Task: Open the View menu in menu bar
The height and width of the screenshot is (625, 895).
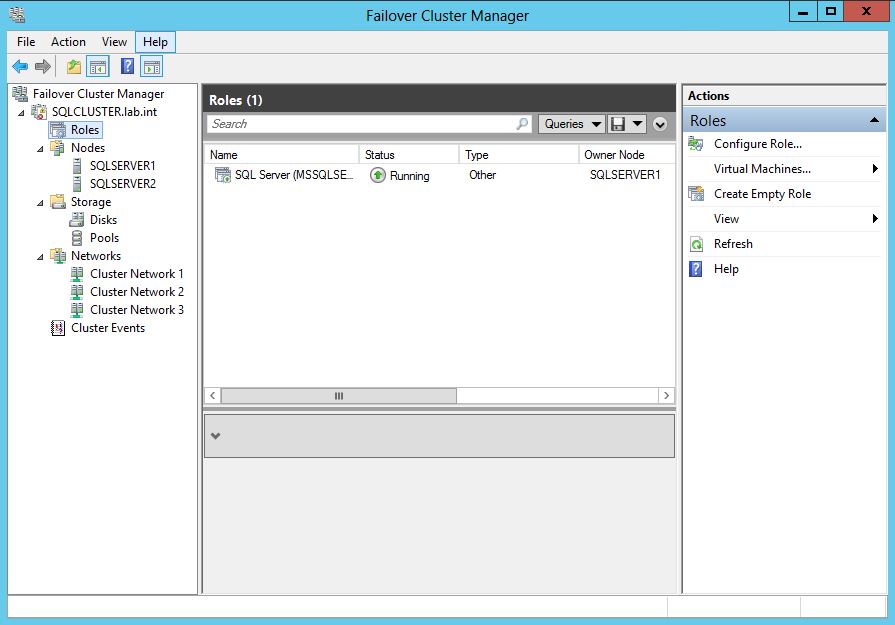Action: coord(114,42)
